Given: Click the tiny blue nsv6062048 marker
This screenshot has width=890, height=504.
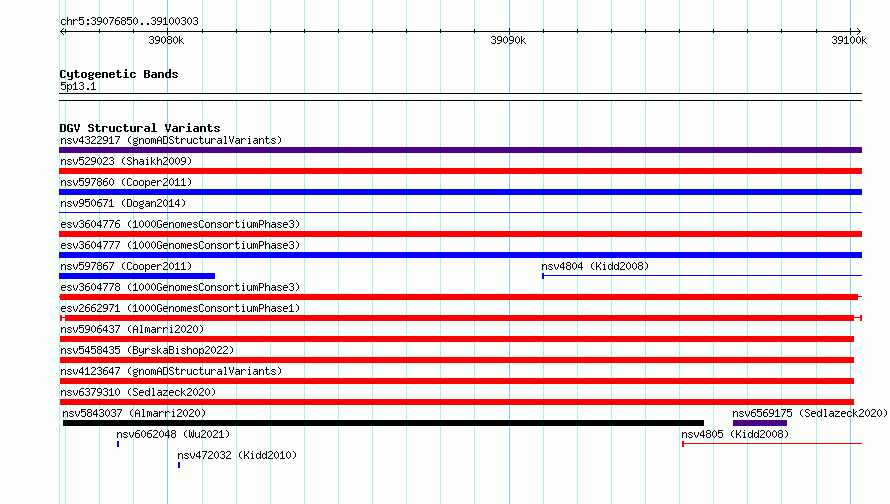Looking at the screenshot, I should pos(118,444).
